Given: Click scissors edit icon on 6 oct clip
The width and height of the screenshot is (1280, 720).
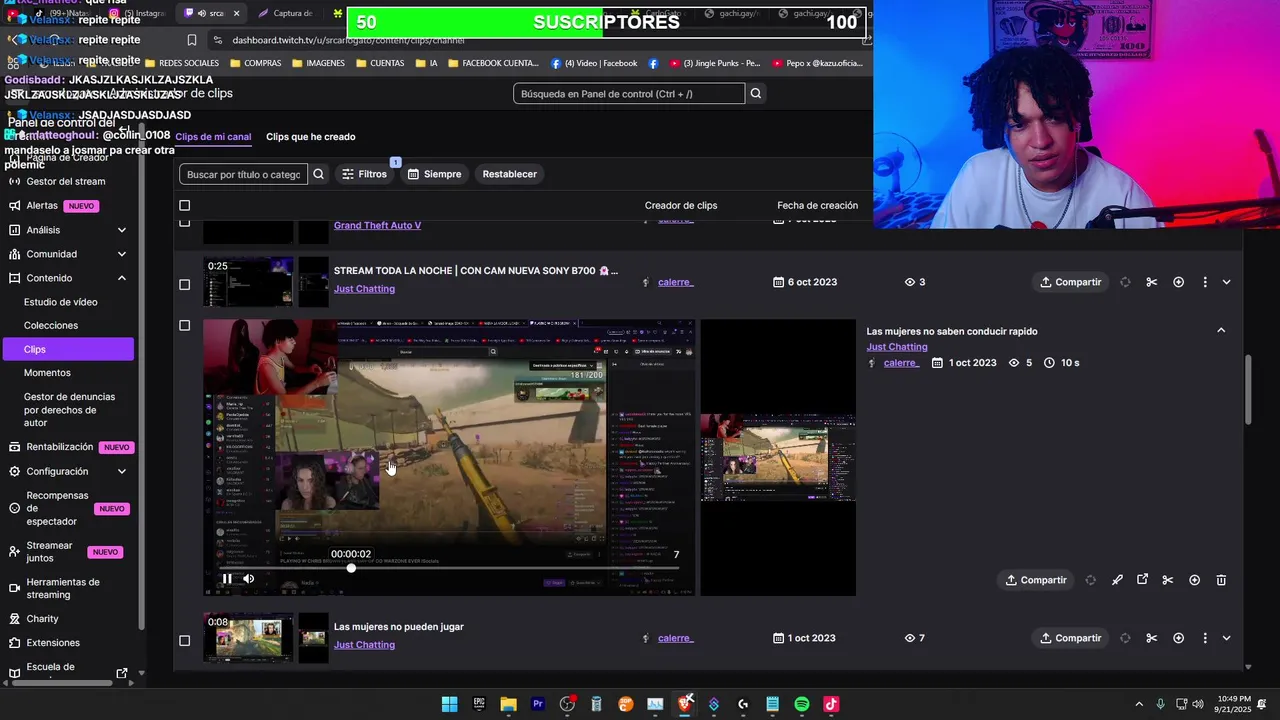Looking at the screenshot, I should point(1151,282).
